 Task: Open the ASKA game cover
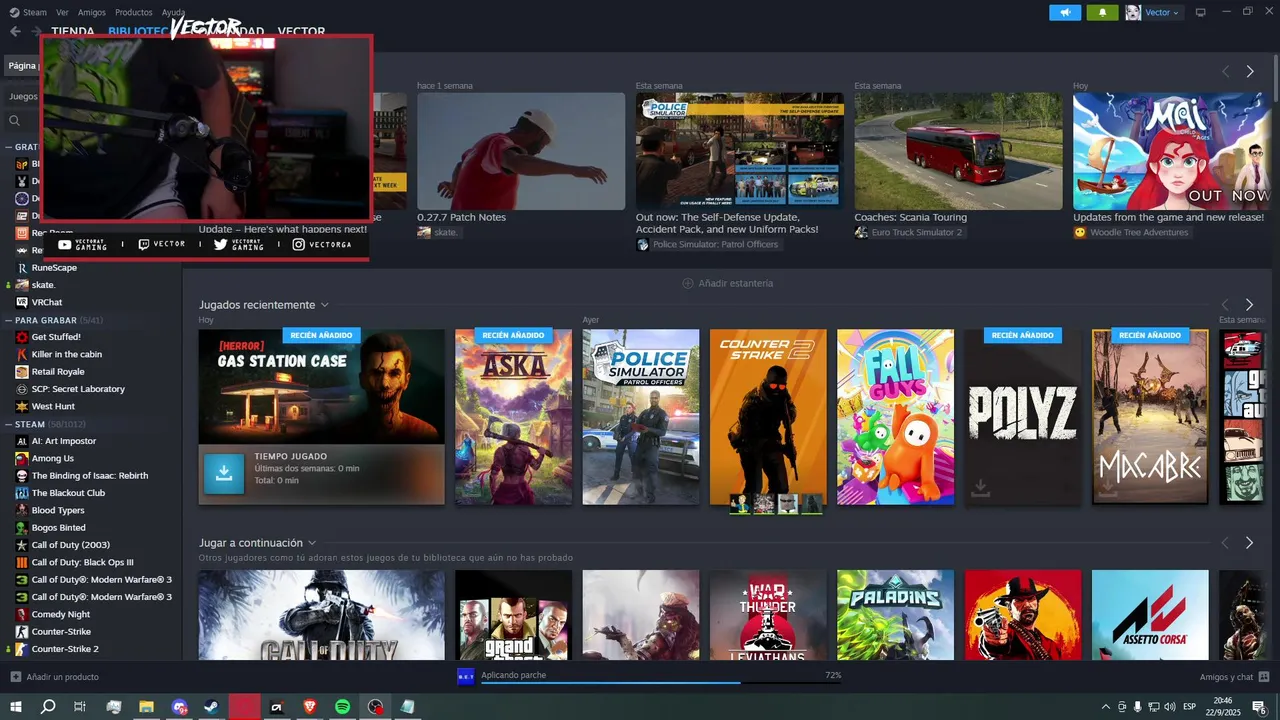pos(513,417)
